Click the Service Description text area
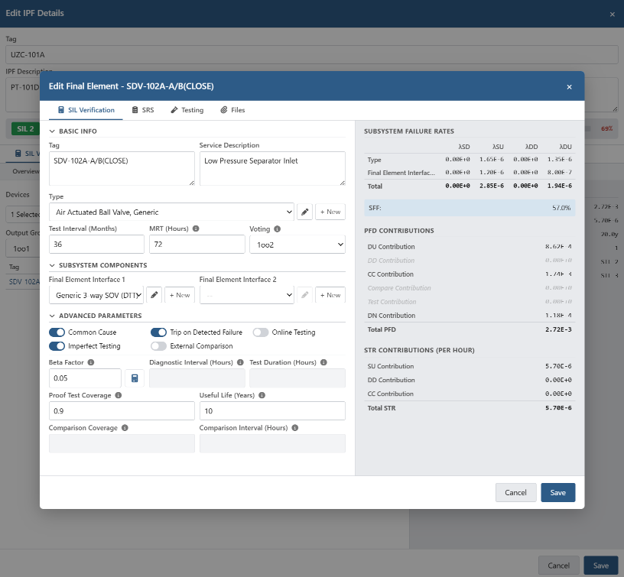 273,168
